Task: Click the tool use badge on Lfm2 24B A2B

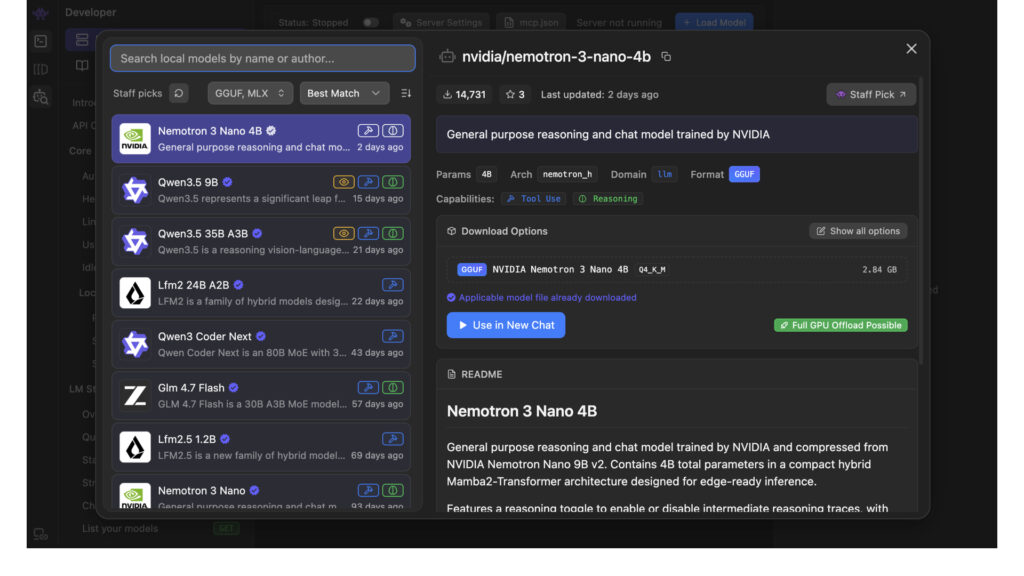Action: [x=393, y=285]
